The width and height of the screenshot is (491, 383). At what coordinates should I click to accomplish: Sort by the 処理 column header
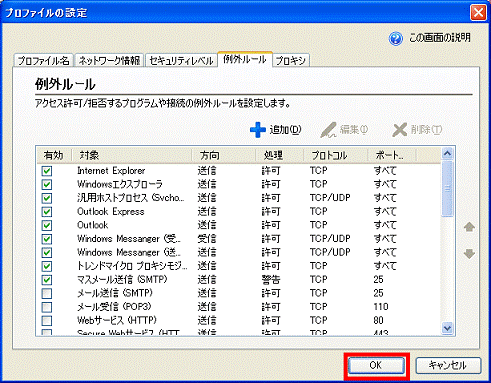[280, 155]
